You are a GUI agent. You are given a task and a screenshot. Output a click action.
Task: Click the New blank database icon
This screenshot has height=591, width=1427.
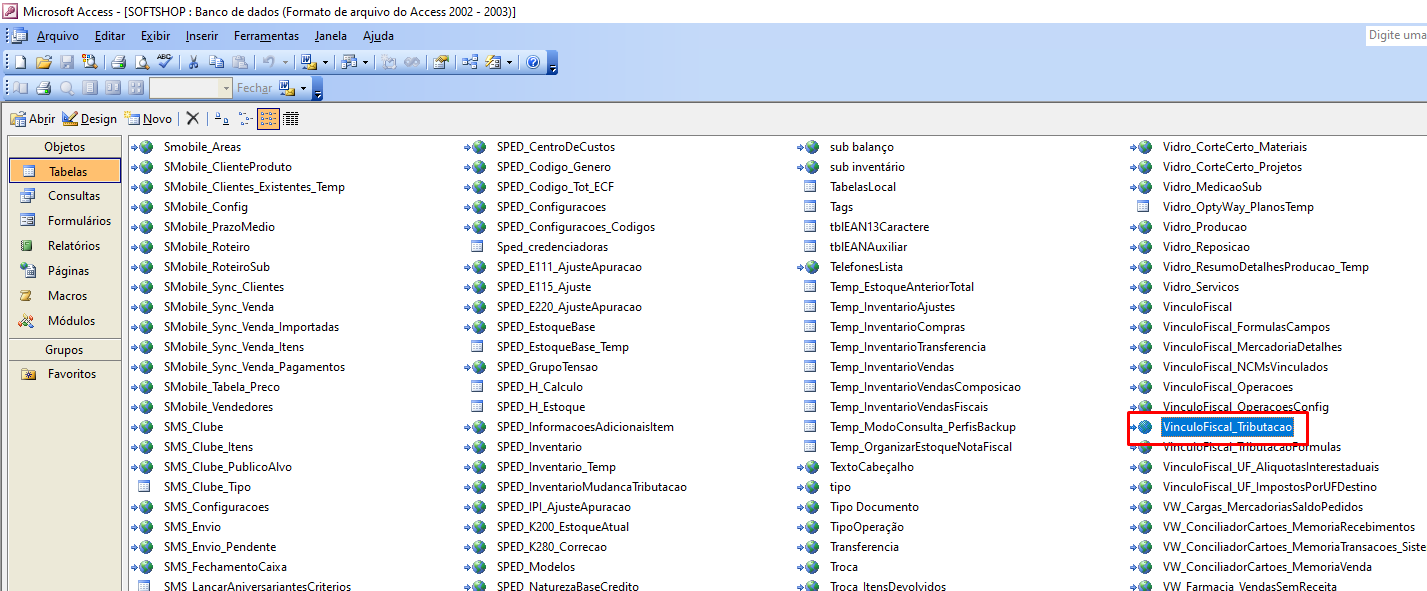coord(20,62)
